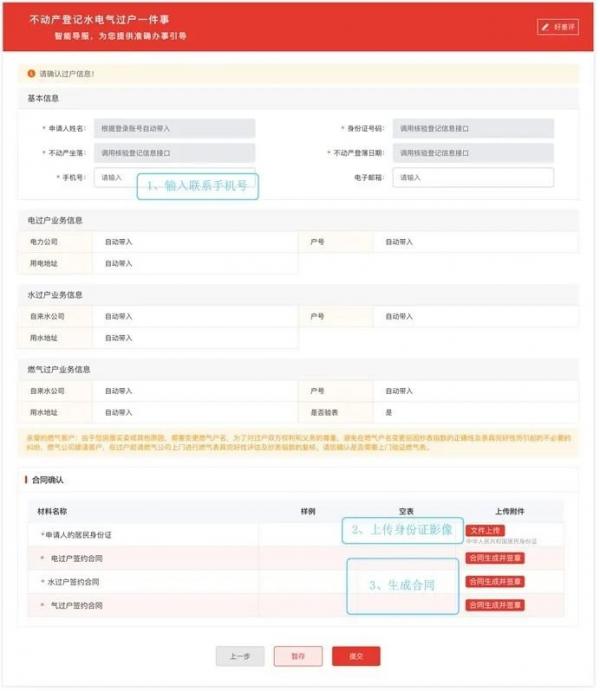
Task: Focus the 申请人姓名 field
Action: point(174,128)
